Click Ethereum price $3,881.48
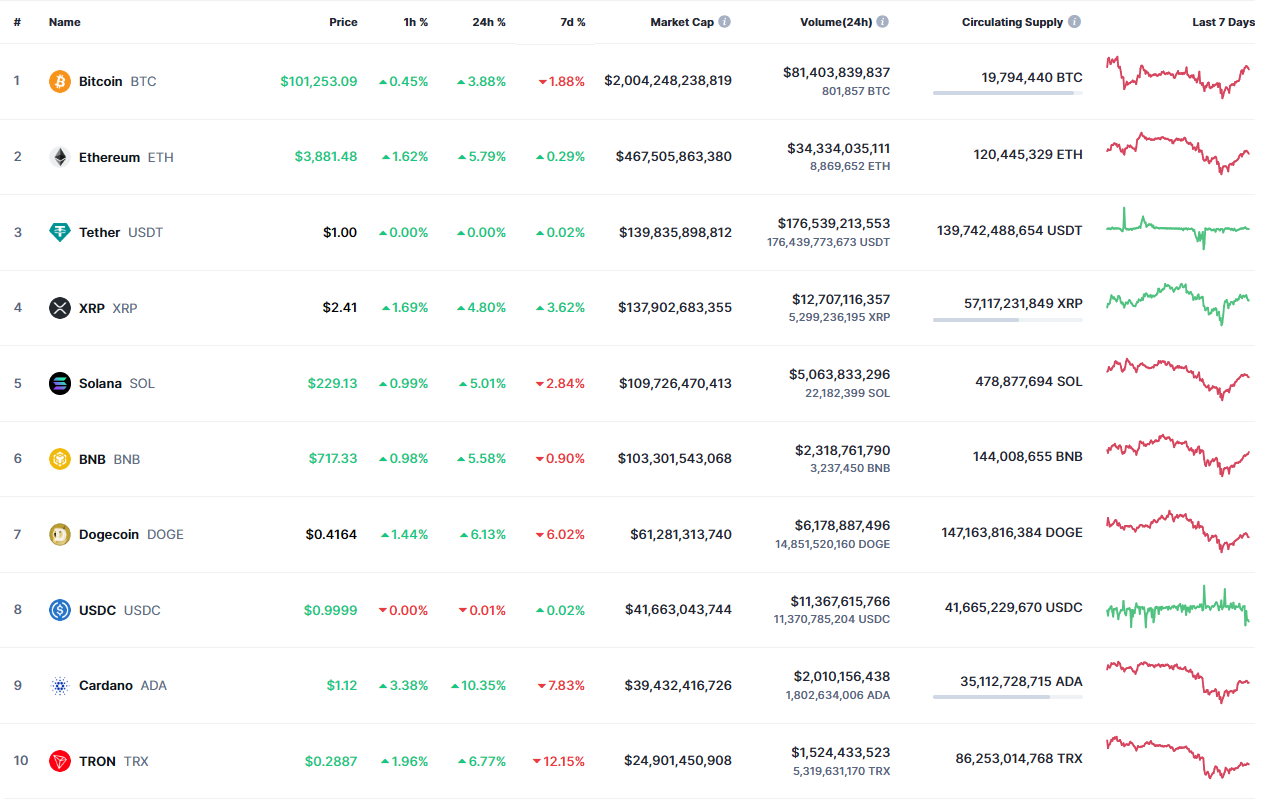The width and height of the screenshot is (1266, 802). tap(325, 157)
